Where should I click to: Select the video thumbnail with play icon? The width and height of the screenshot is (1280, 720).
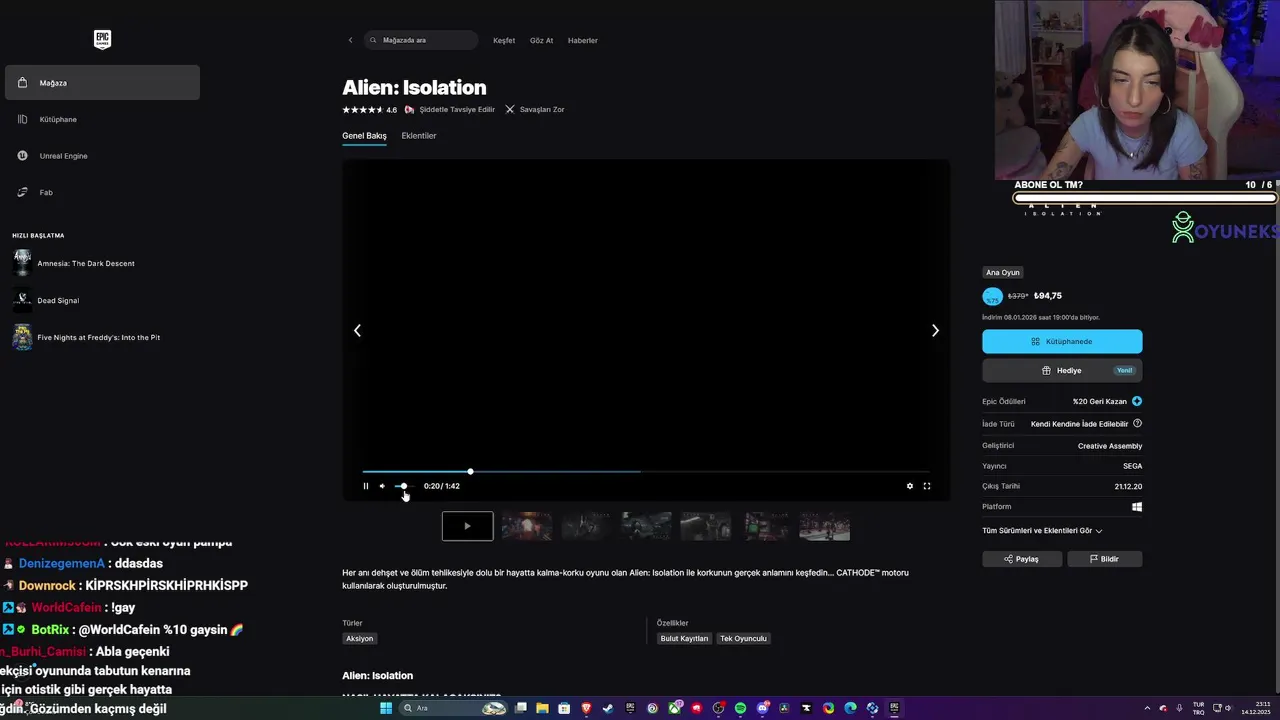(467, 526)
